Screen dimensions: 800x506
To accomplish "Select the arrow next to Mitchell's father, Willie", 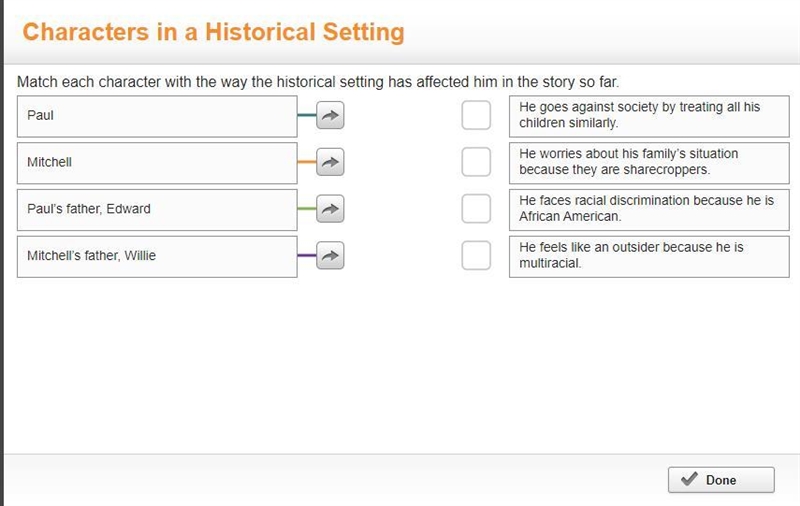I will tap(330, 256).
